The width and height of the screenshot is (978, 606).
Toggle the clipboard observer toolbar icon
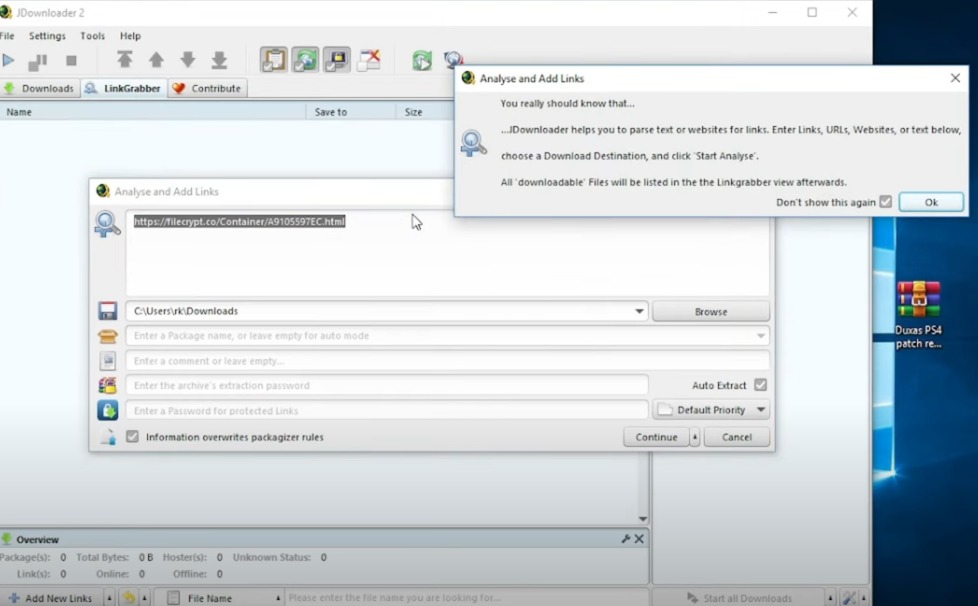point(274,60)
